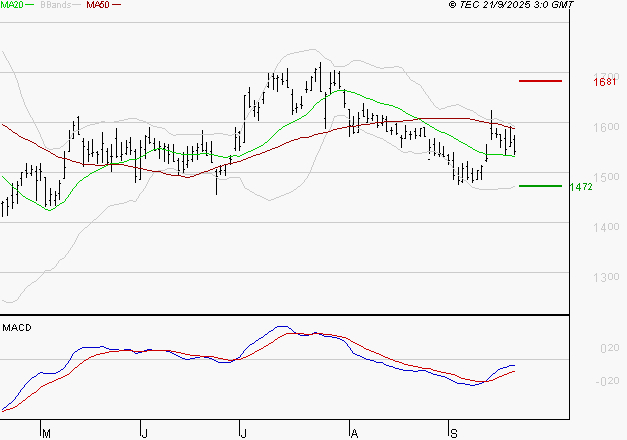Click the MACD negative -0.20 axis label
Image resolution: width=627 pixels, height=440 pixels.
[x=606, y=380]
